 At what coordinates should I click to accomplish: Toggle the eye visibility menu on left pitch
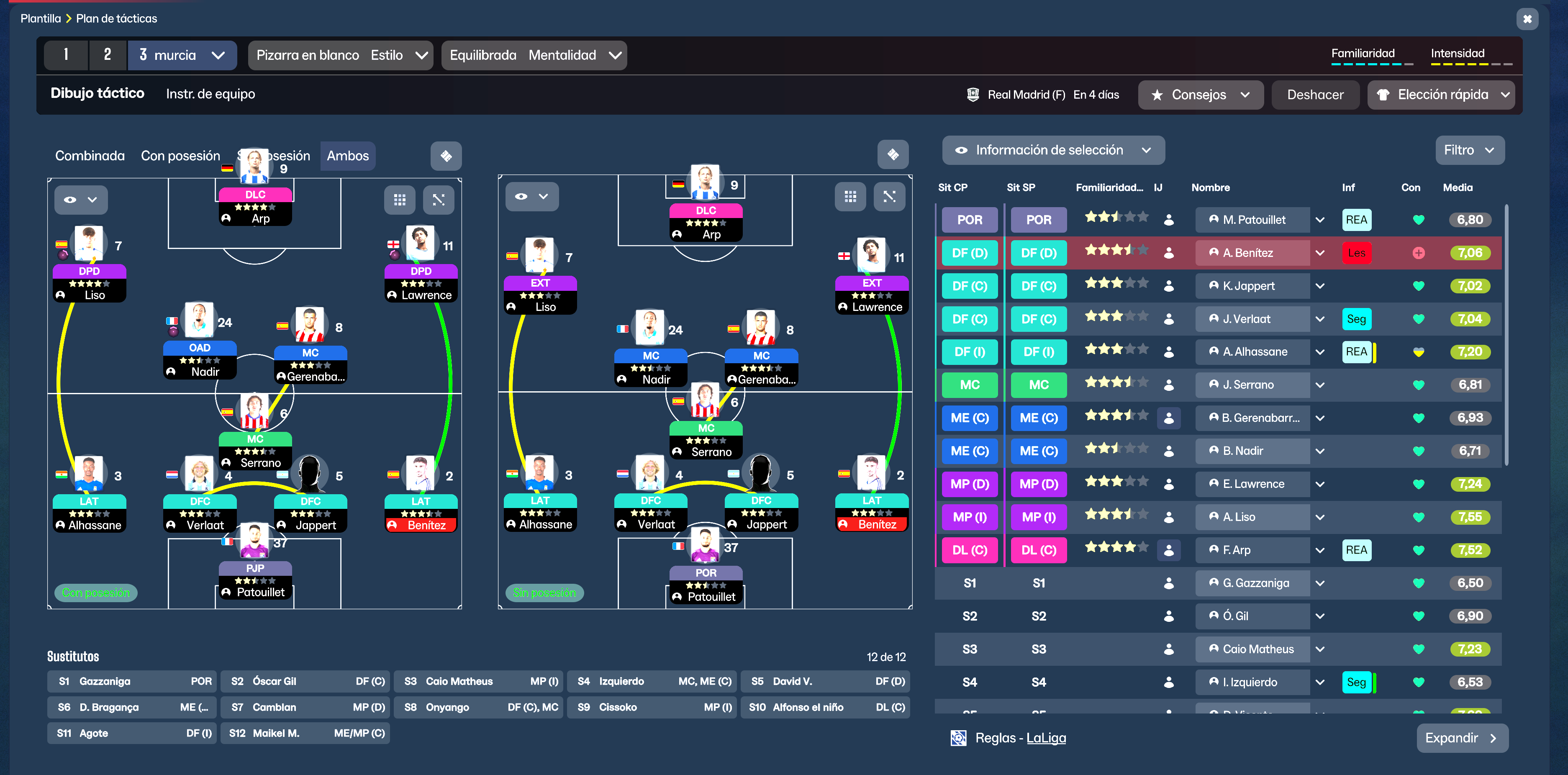pos(81,200)
